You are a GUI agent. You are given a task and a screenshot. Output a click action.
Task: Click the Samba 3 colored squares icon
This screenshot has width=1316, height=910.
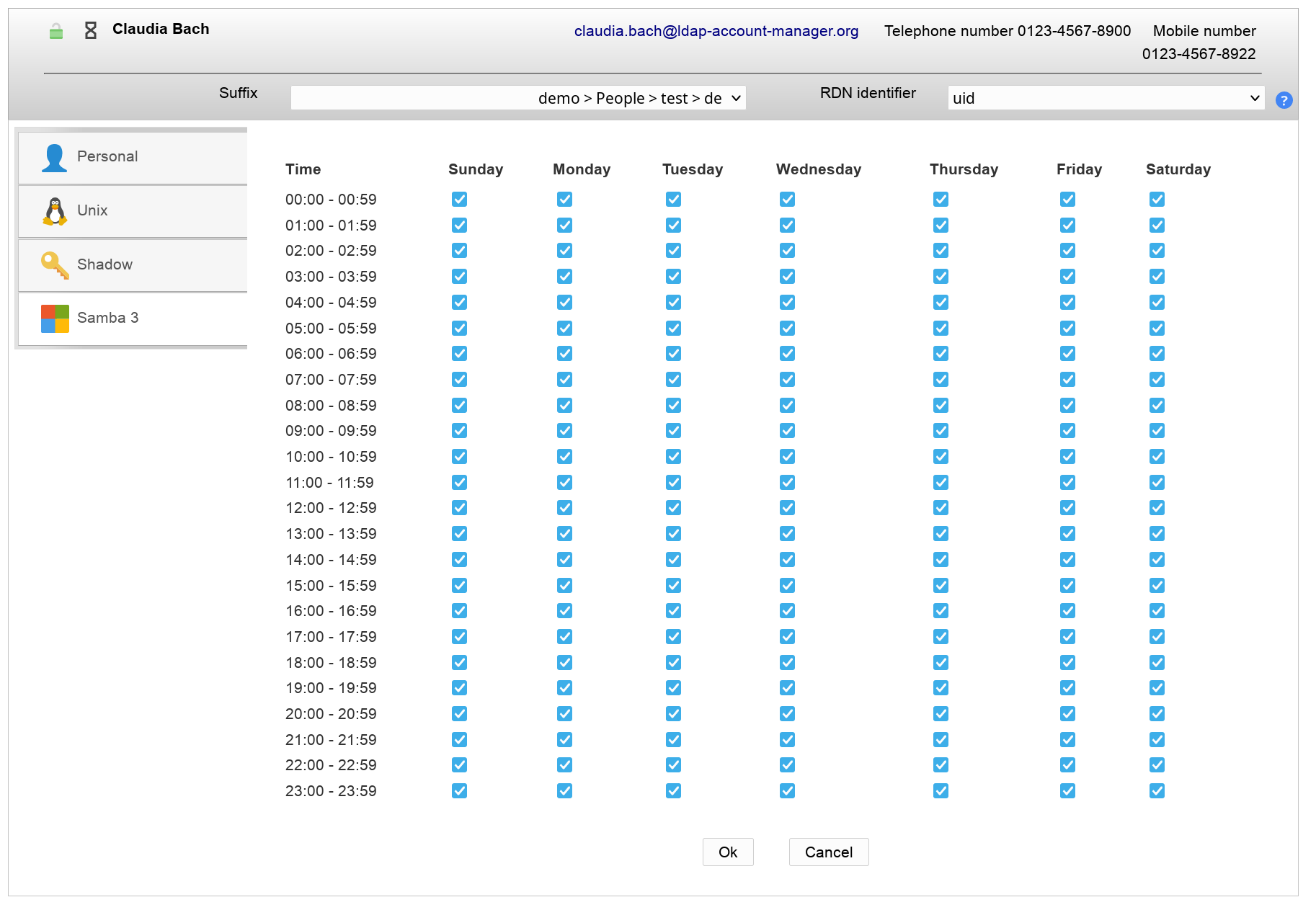pyautogui.click(x=55, y=318)
